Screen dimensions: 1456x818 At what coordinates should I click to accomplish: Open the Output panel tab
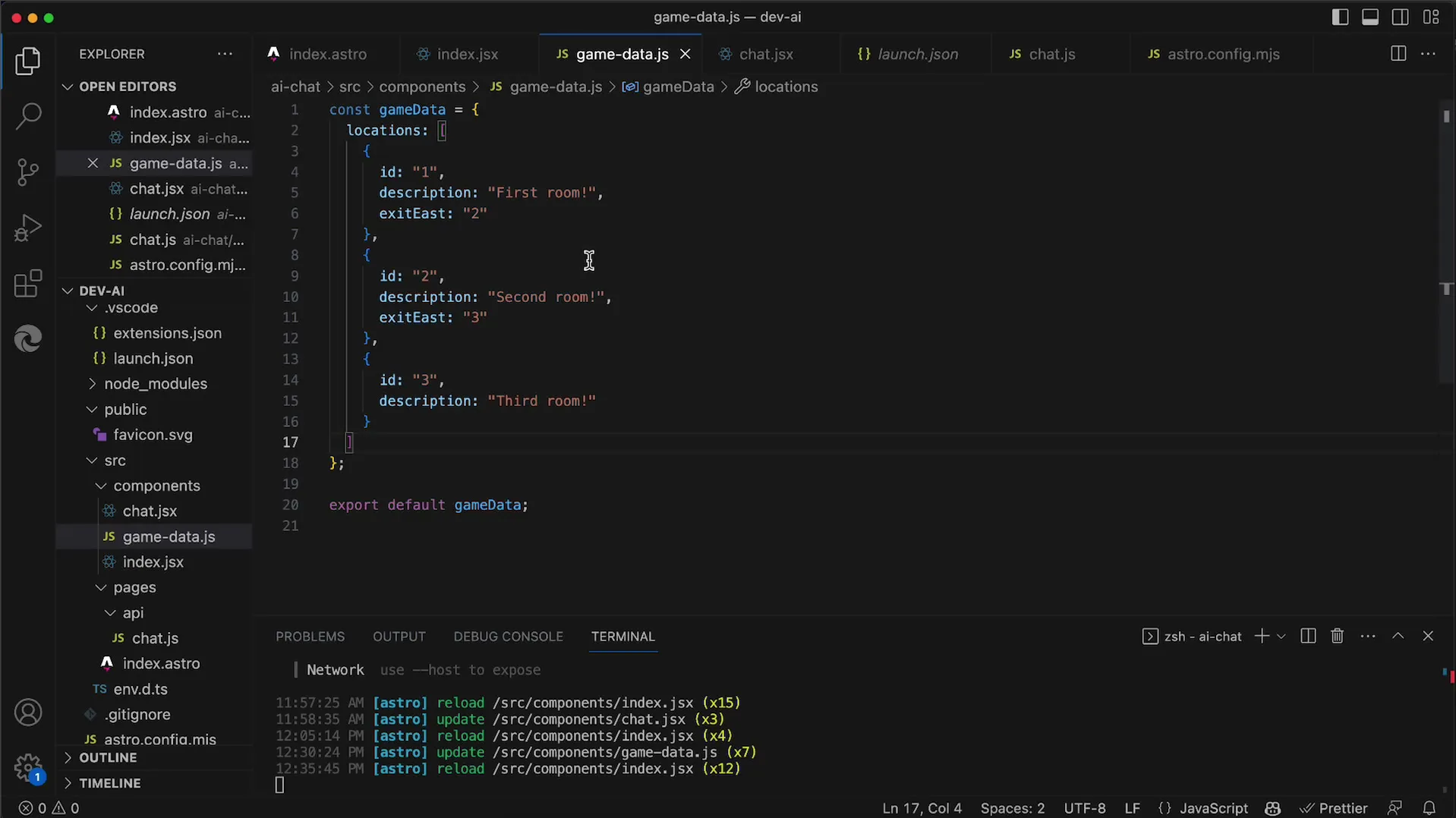pos(399,637)
